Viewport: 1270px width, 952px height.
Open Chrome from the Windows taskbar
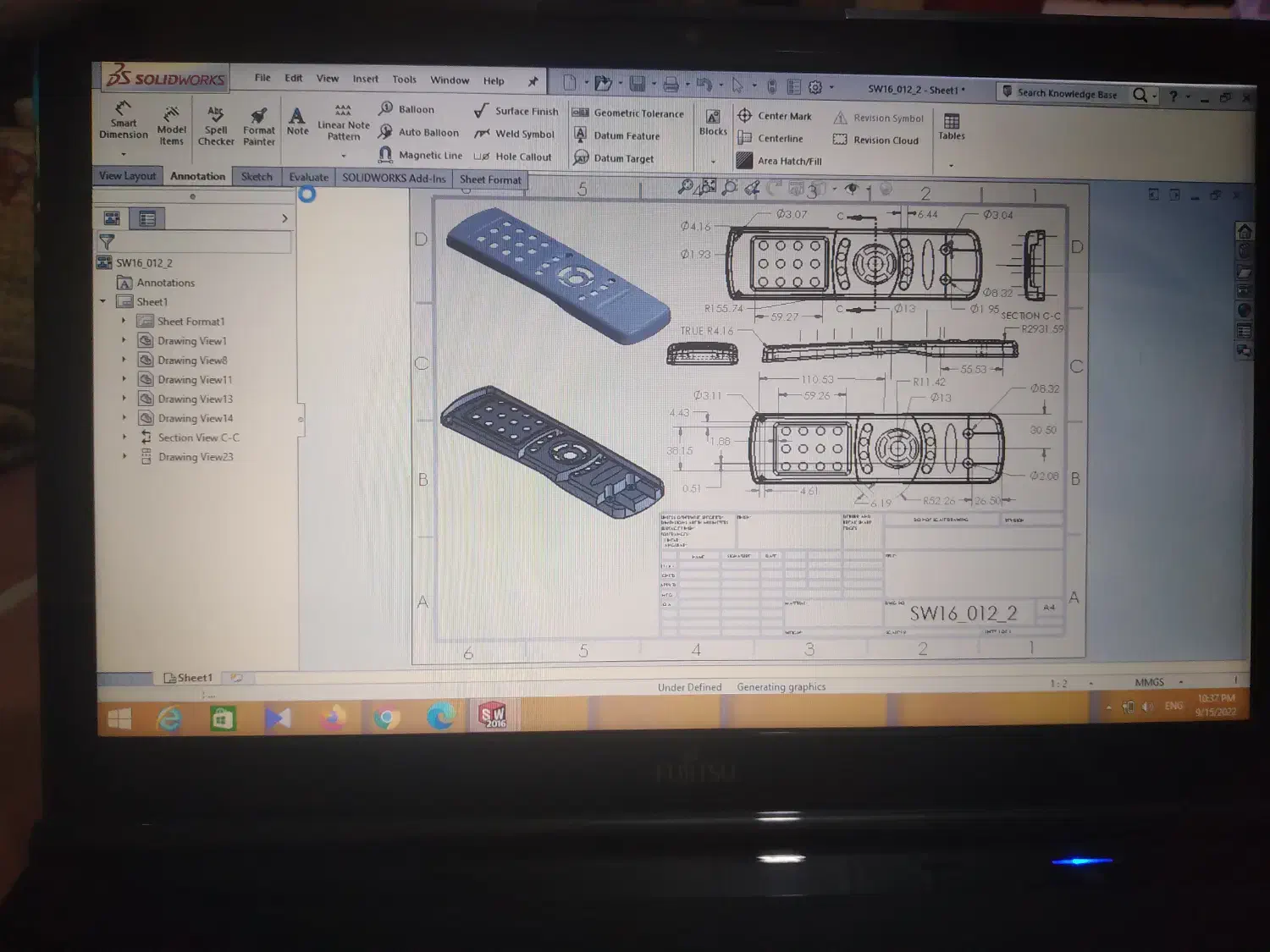click(x=387, y=718)
